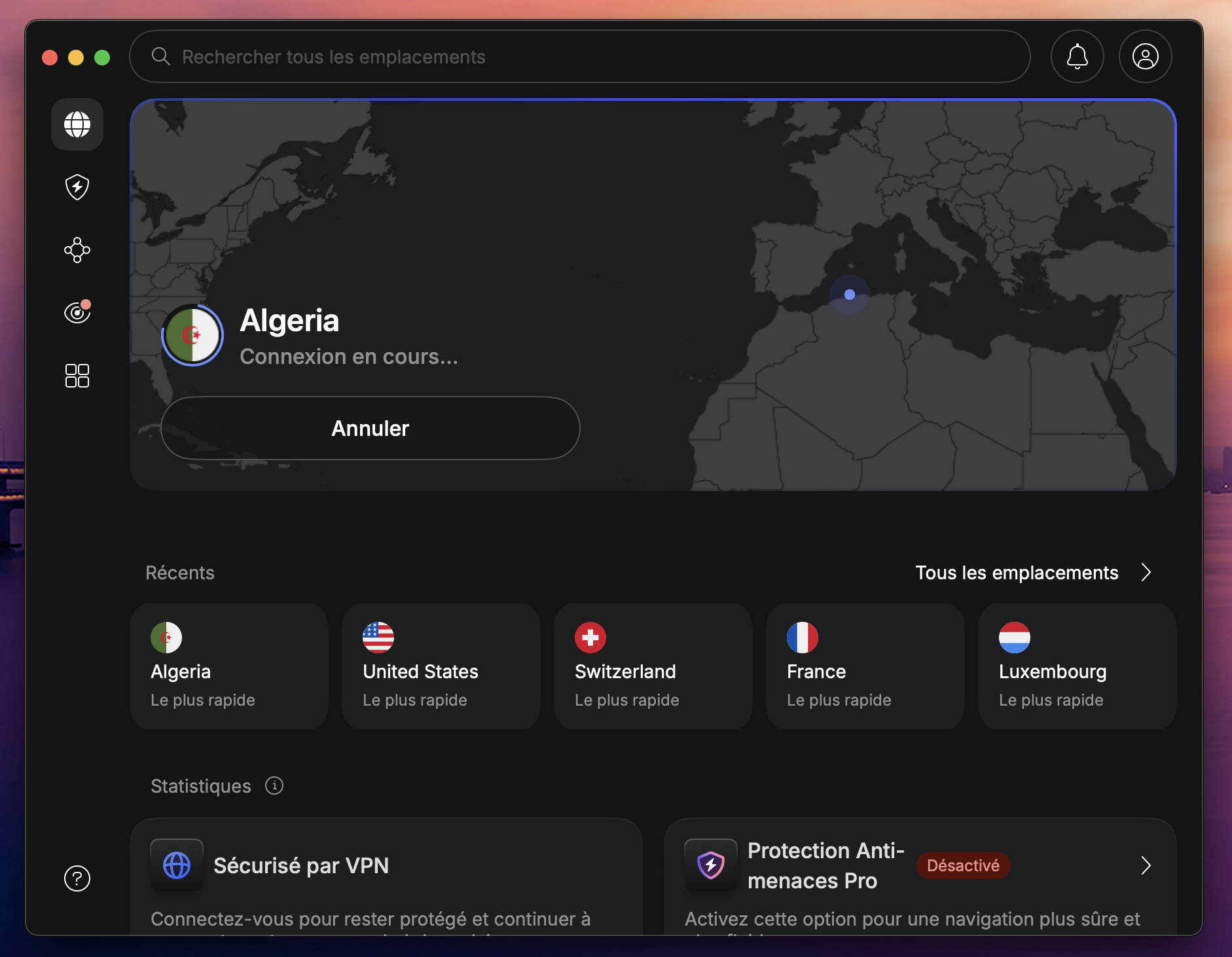Open the account profile icon

point(1144,57)
